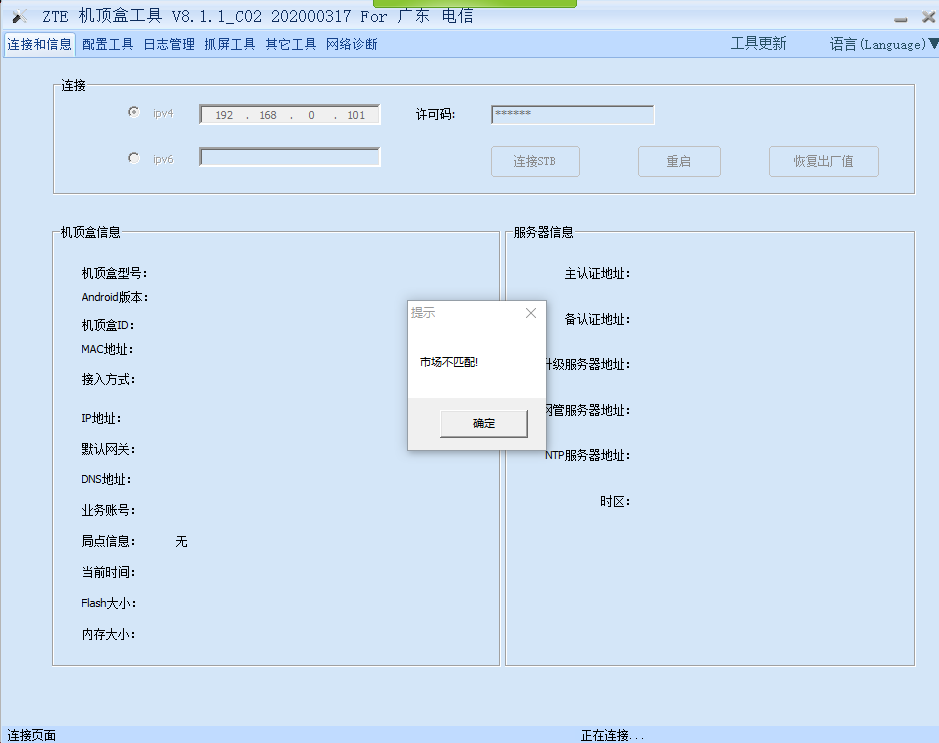Click the 当前时间 label
Screen dimensions: 939x743
(x=108, y=572)
